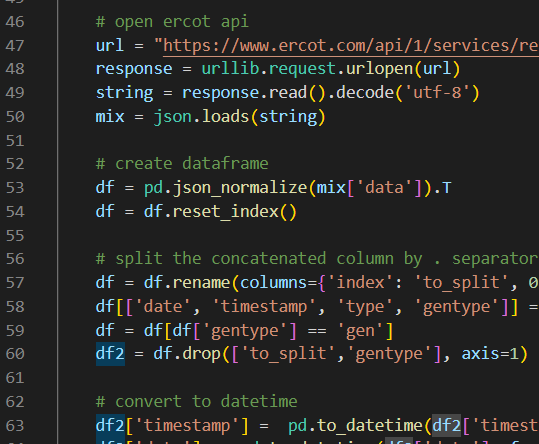Click 'urllib' on line 48

(230, 69)
